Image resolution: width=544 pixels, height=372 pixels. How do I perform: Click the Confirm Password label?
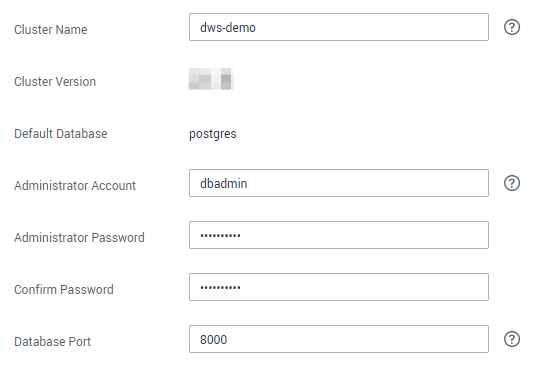click(64, 289)
